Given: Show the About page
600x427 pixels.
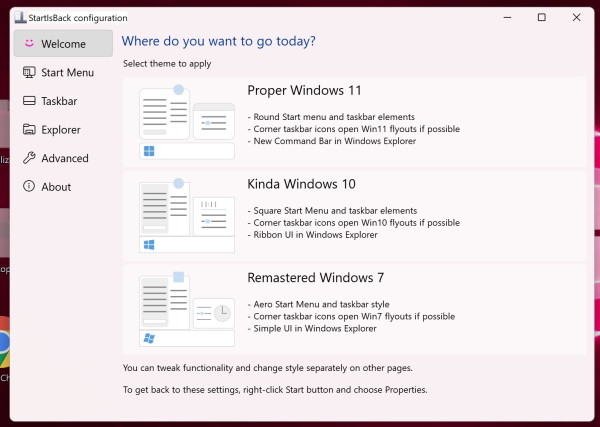Looking at the screenshot, I should click(x=56, y=187).
